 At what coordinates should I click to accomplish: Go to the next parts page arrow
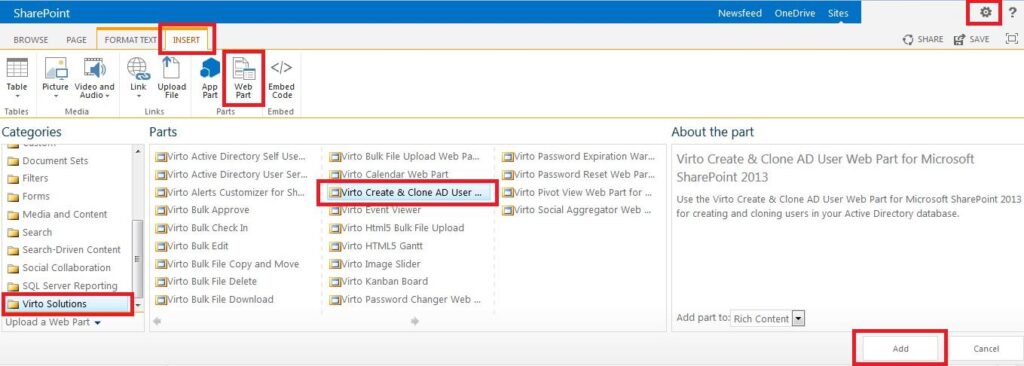click(415, 321)
